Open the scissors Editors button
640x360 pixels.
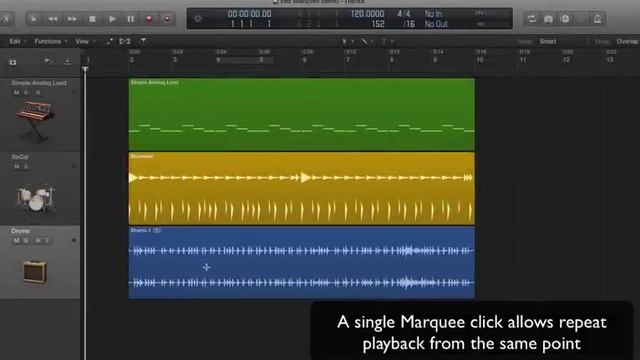pos(7,19)
